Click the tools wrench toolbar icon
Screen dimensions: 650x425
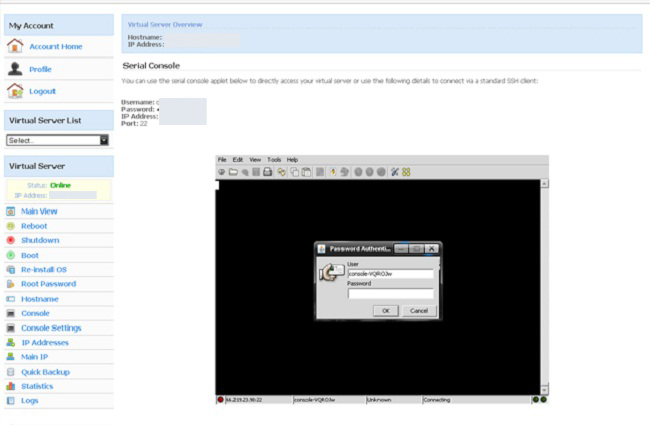click(395, 172)
